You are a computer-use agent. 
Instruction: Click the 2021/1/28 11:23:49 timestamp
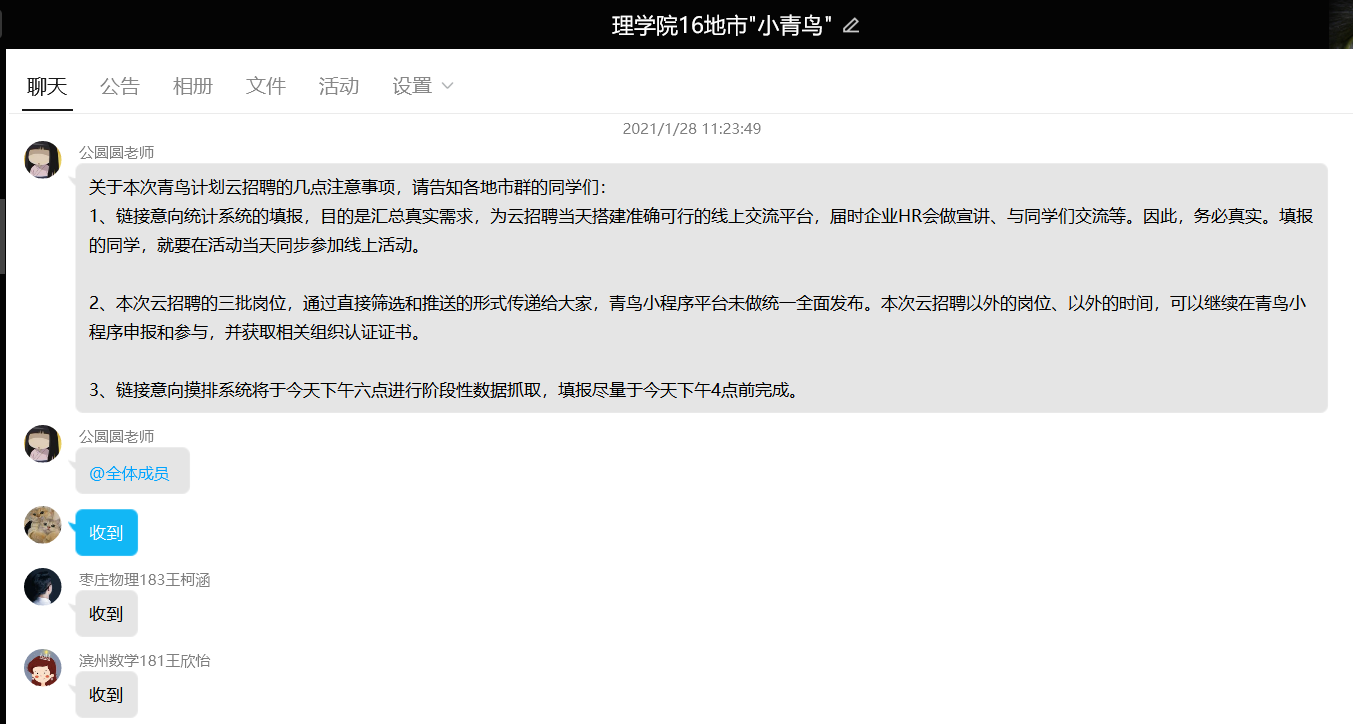tap(692, 129)
